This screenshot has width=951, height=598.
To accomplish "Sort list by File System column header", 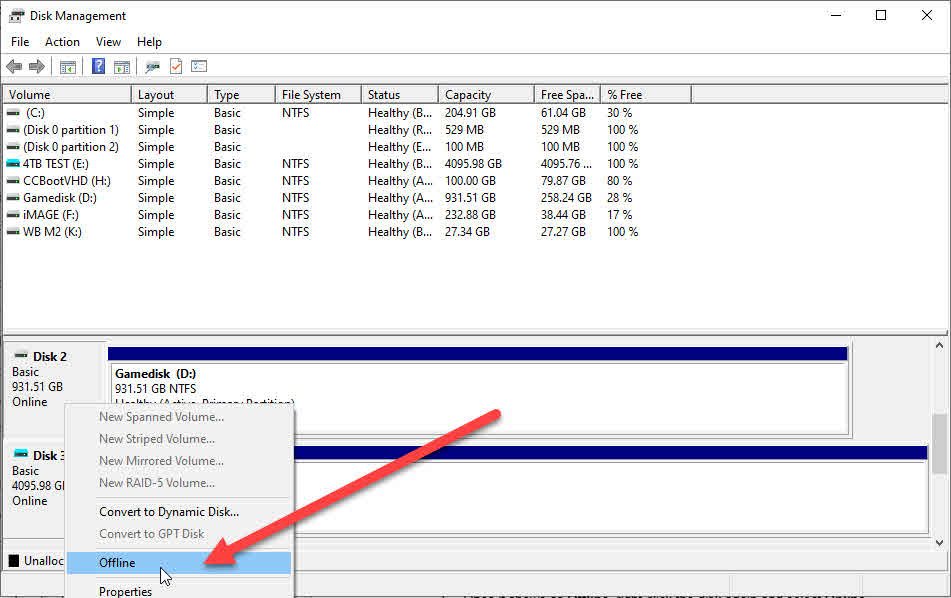I will 311,95.
